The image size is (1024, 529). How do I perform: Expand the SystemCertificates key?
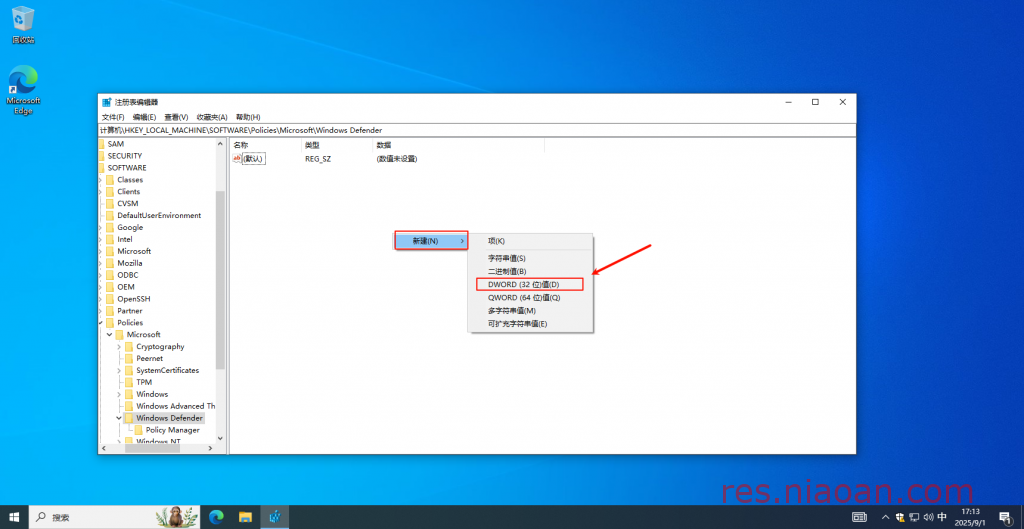point(119,370)
